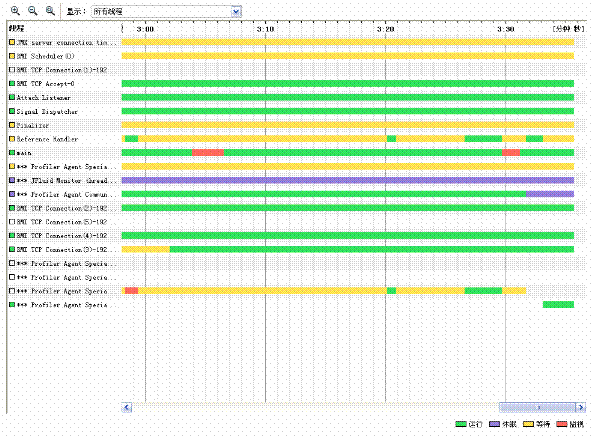Viewport: 592px width, 437px height.
Task: Click the yellow icon beside Finalizer thread
Action: point(12,125)
